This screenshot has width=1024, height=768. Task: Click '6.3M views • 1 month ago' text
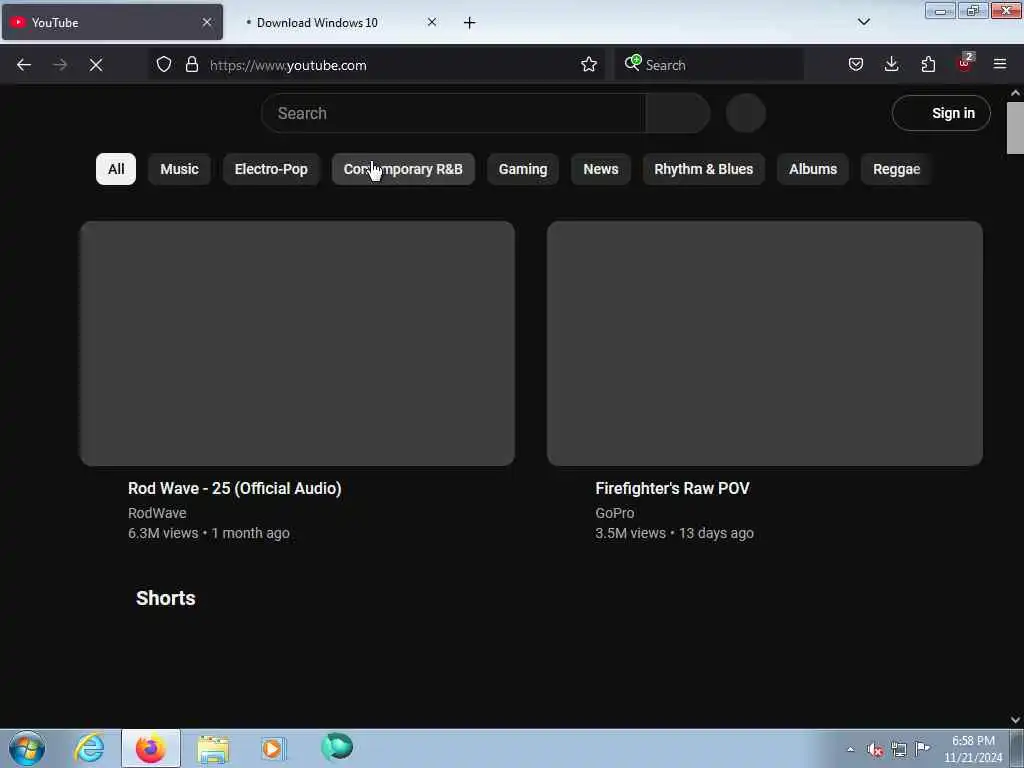pos(209,534)
